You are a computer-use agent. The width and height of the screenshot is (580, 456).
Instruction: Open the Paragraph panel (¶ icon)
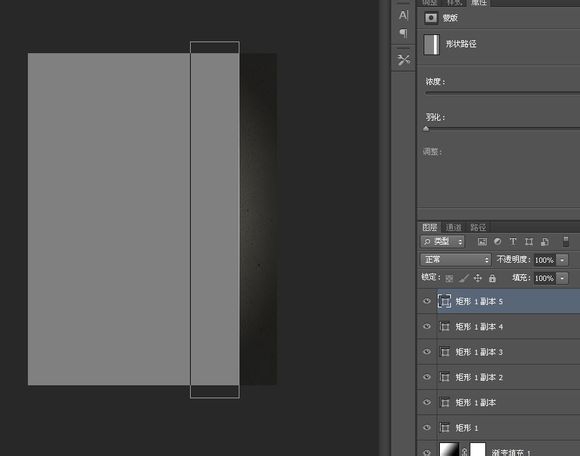(x=403, y=33)
